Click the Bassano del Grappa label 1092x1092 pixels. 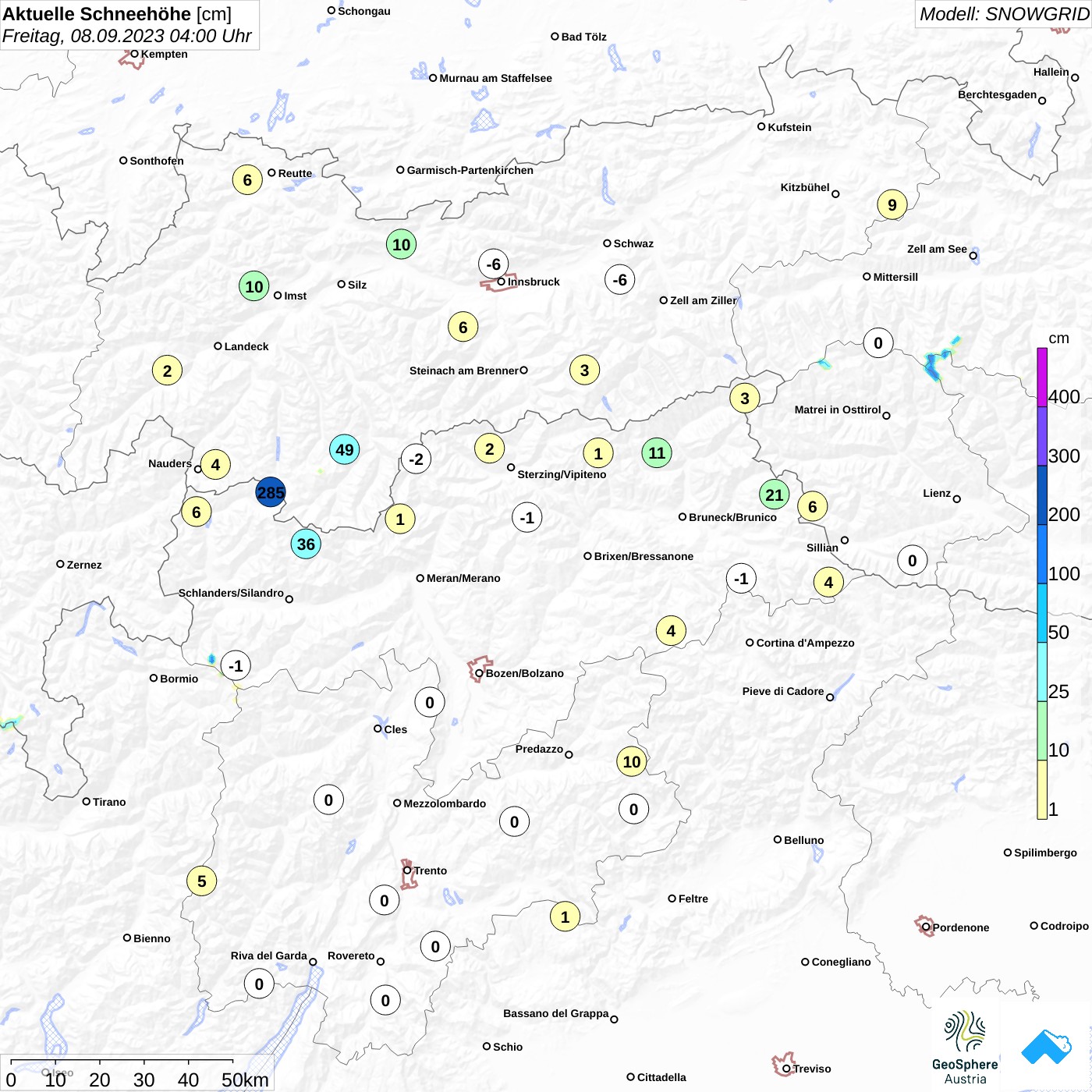coord(555,1013)
